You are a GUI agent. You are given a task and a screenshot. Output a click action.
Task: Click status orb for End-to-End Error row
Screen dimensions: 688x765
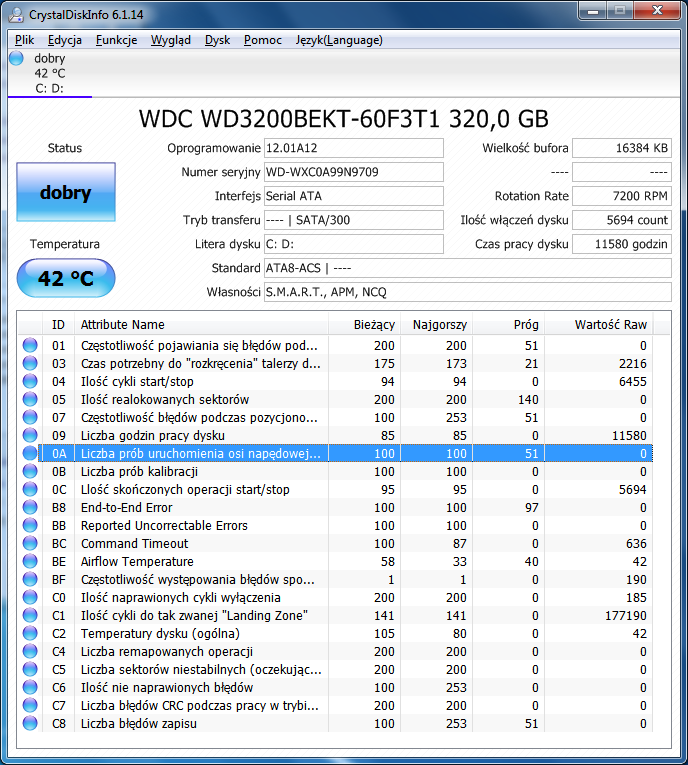[x=30, y=507]
